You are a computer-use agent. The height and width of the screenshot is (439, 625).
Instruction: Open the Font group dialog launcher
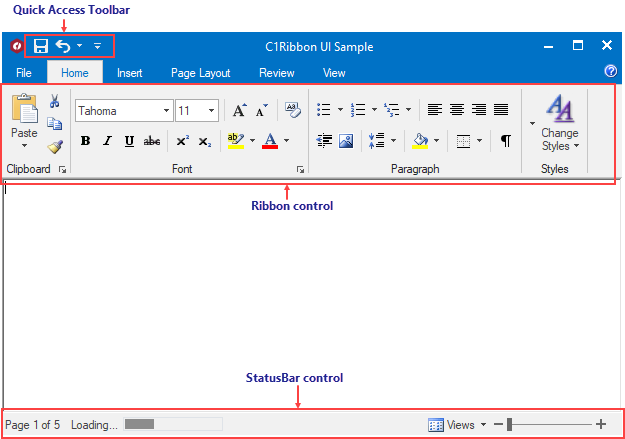click(x=301, y=170)
